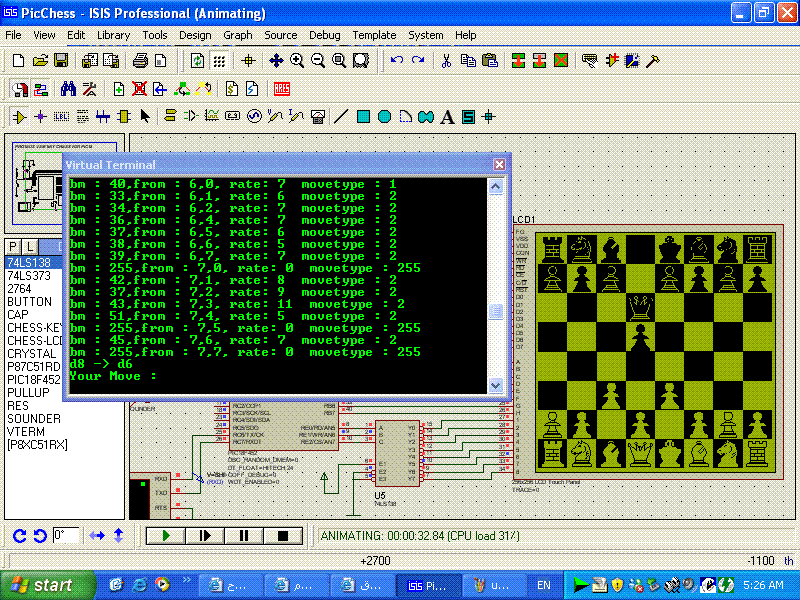The width and height of the screenshot is (800, 600).
Task: Open the Template menu
Action: (374, 35)
